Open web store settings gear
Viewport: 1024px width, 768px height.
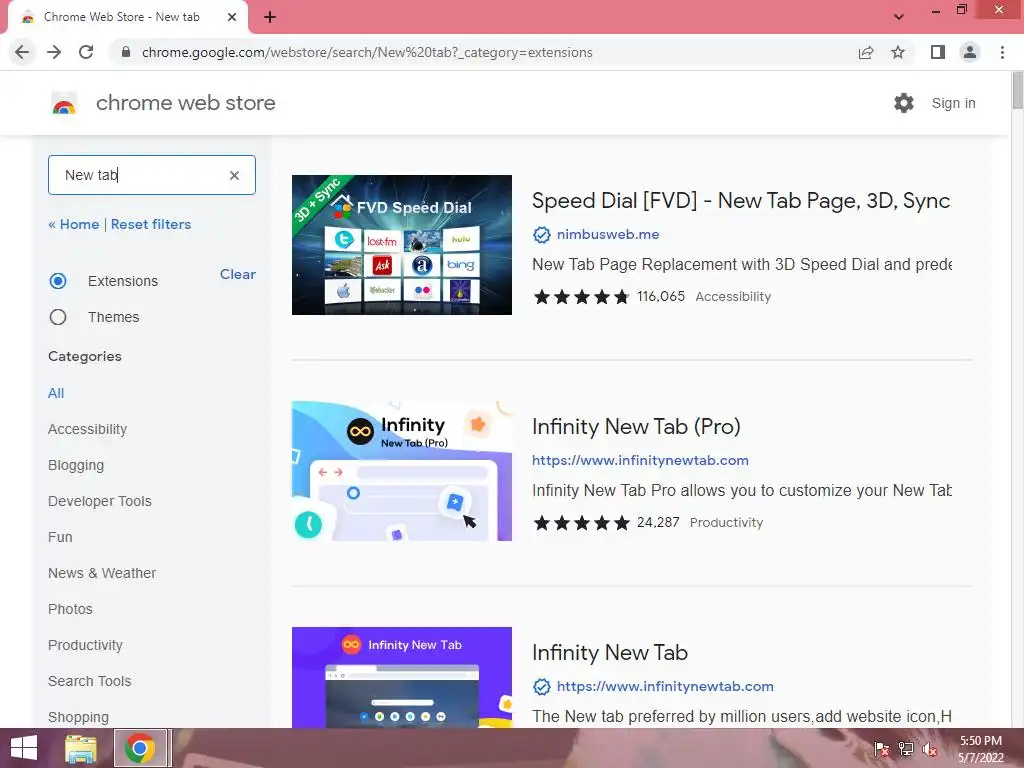(x=904, y=103)
